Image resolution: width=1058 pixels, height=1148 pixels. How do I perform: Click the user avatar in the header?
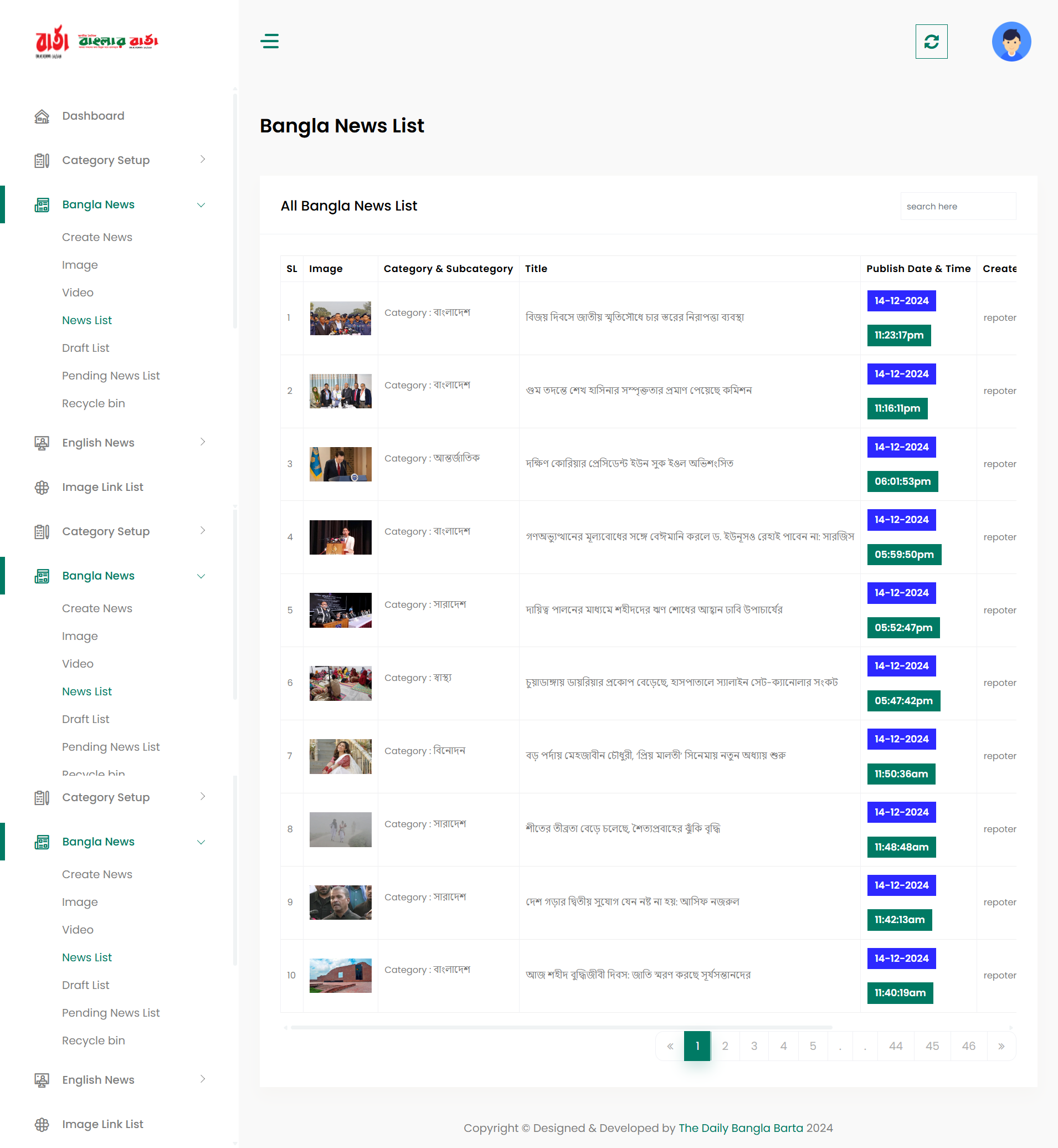click(1011, 41)
